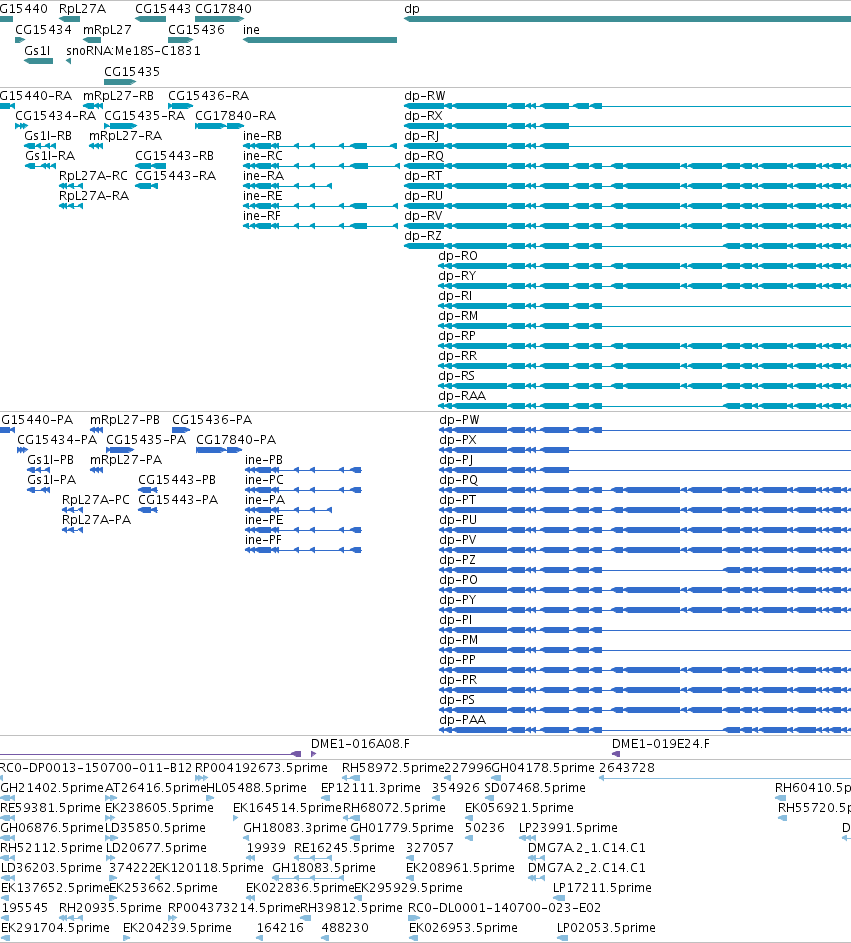Image resolution: width=851 pixels, height=943 pixels.
Task: Select the ine gene span bar
Action: point(320,40)
